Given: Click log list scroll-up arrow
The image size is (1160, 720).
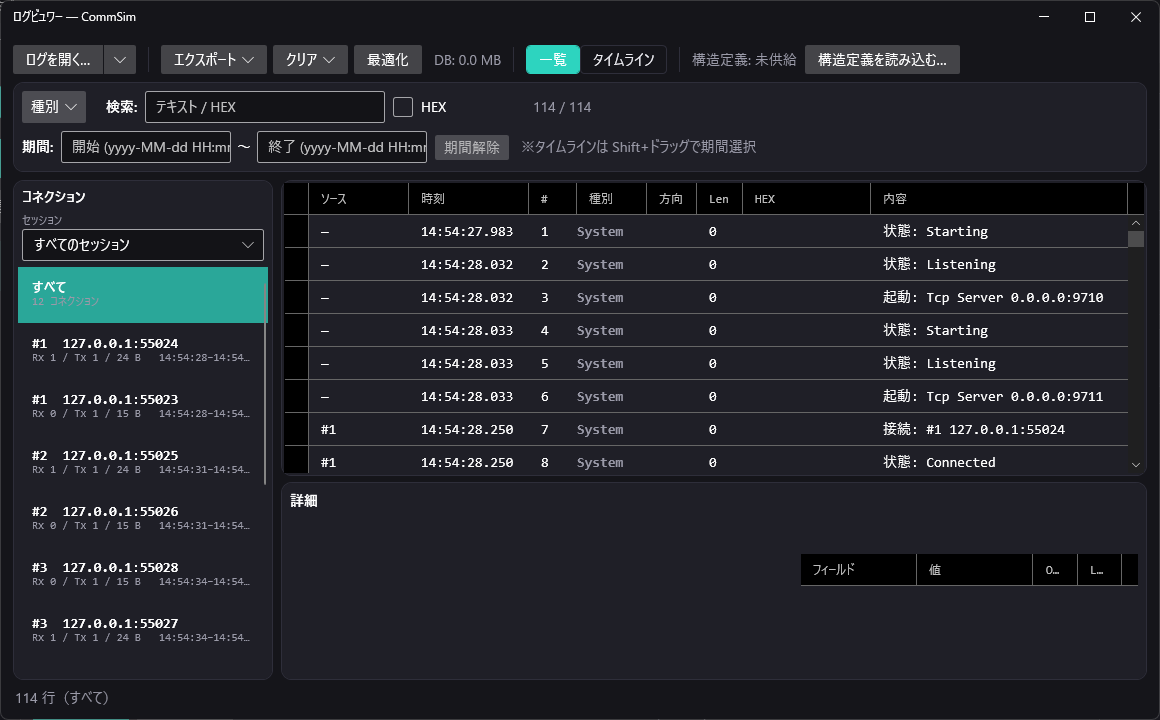Looking at the screenshot, I should pyautogui.click(x=1136, y=223).
